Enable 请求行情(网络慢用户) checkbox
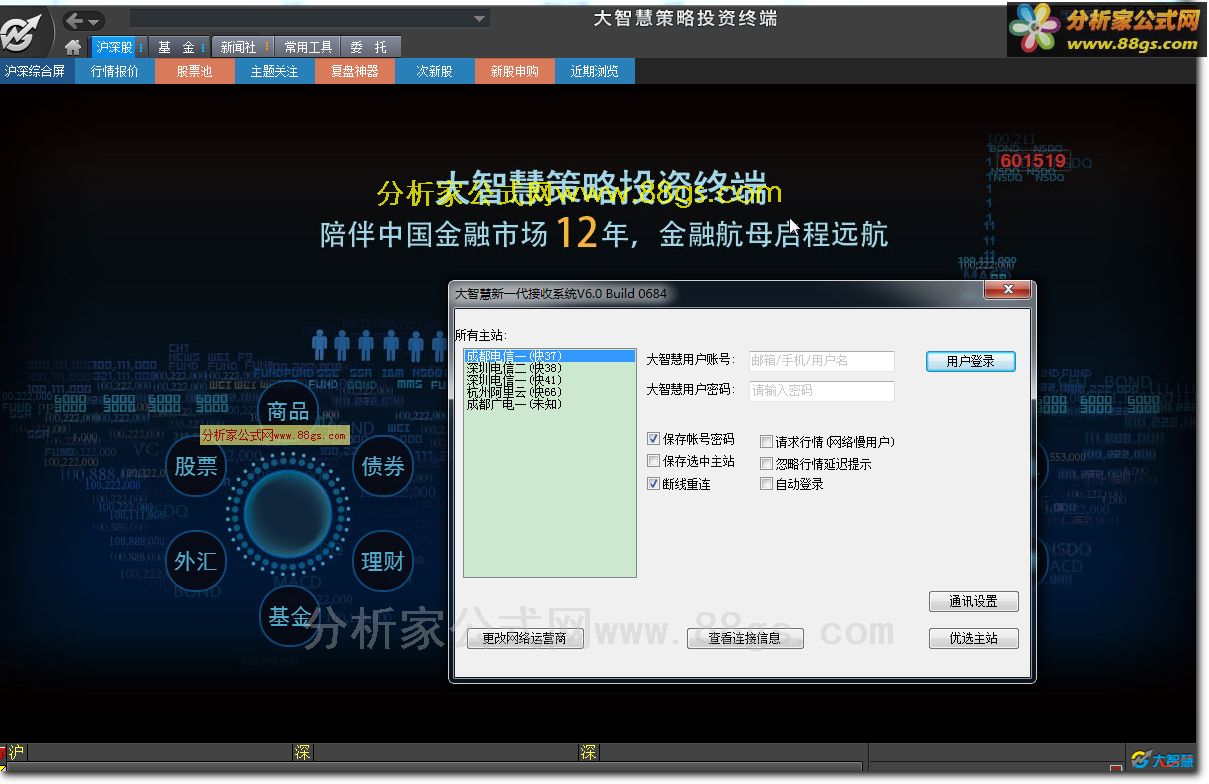 (766, 441)
